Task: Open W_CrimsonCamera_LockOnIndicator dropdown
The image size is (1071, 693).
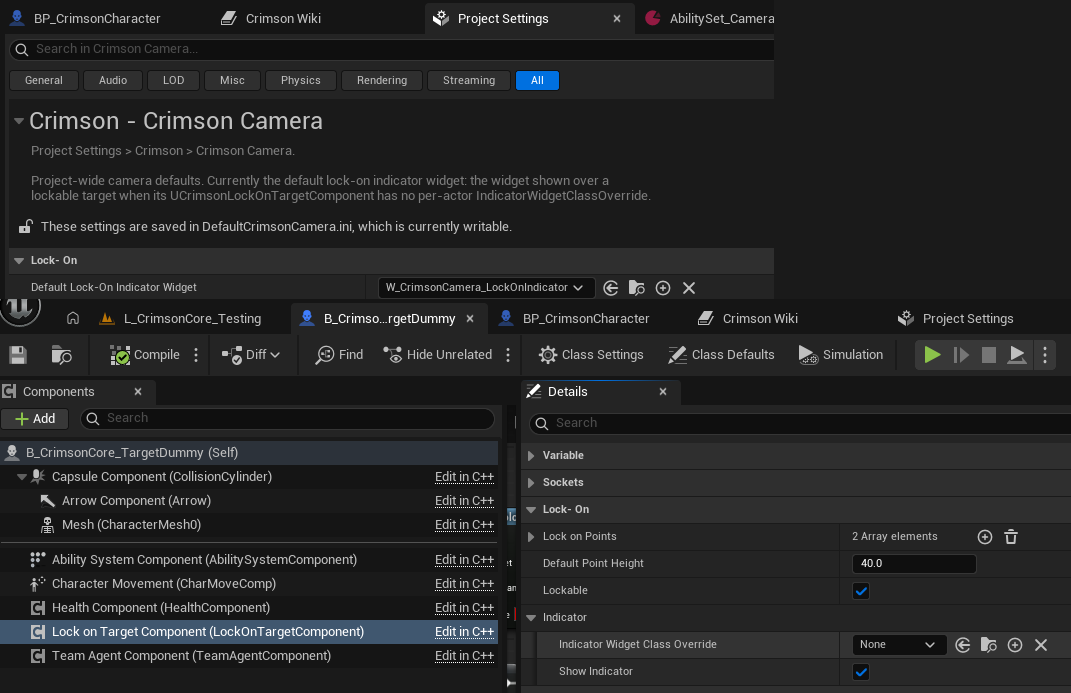Action: tap(486, 287)
